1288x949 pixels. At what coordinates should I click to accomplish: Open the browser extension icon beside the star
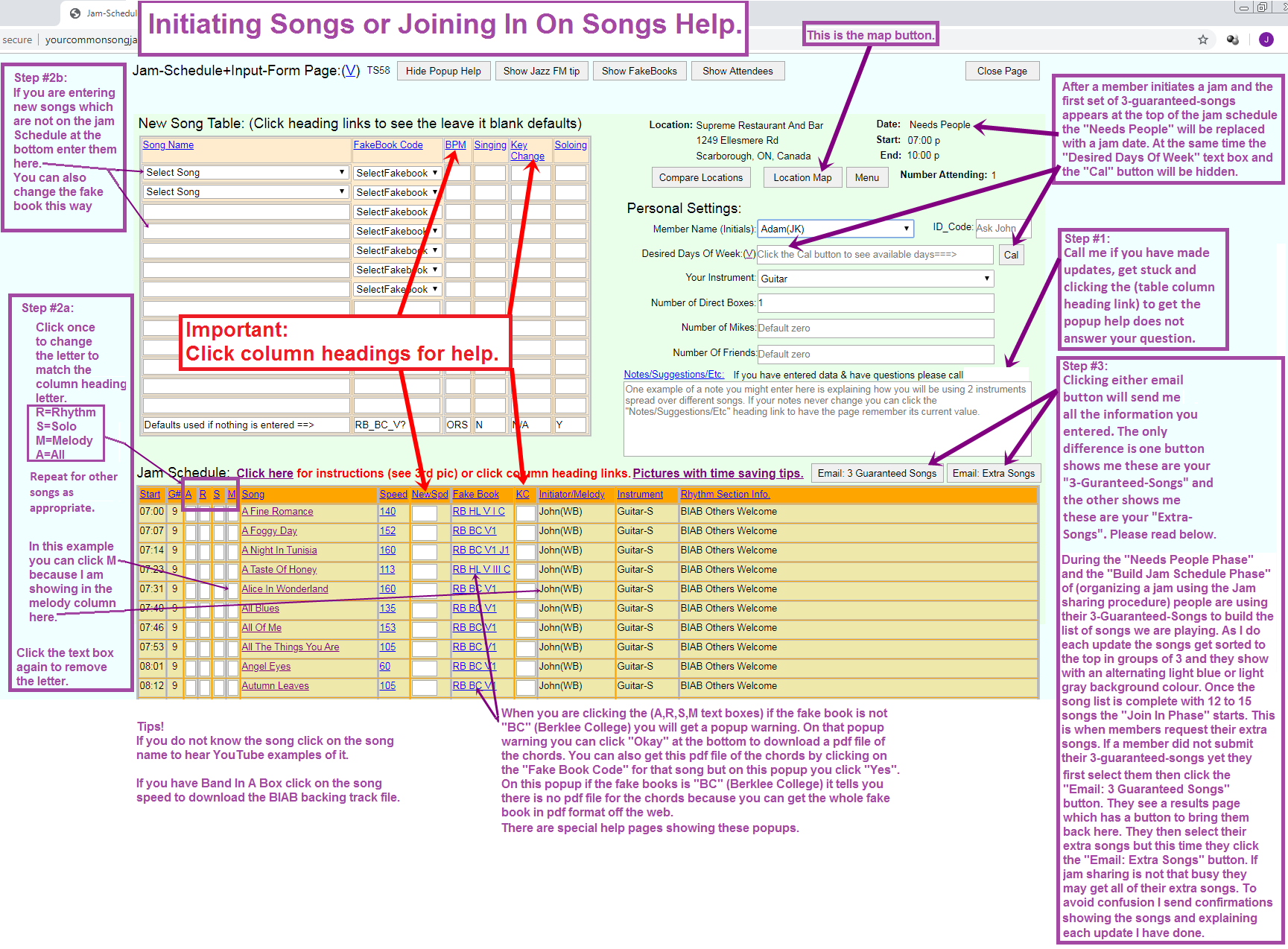[x=1233, y=39]
